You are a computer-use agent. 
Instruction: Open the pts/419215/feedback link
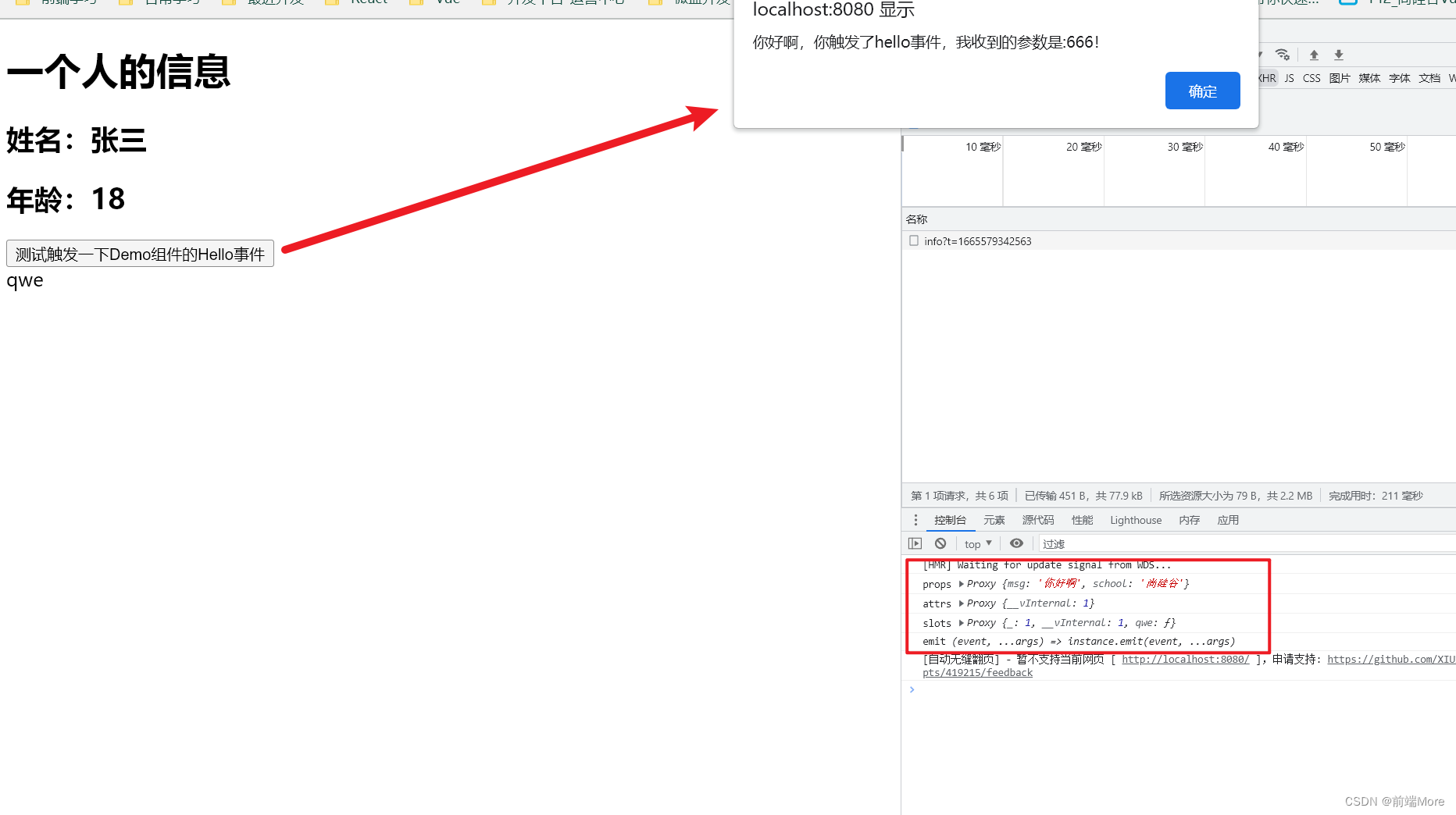point(977,673)
